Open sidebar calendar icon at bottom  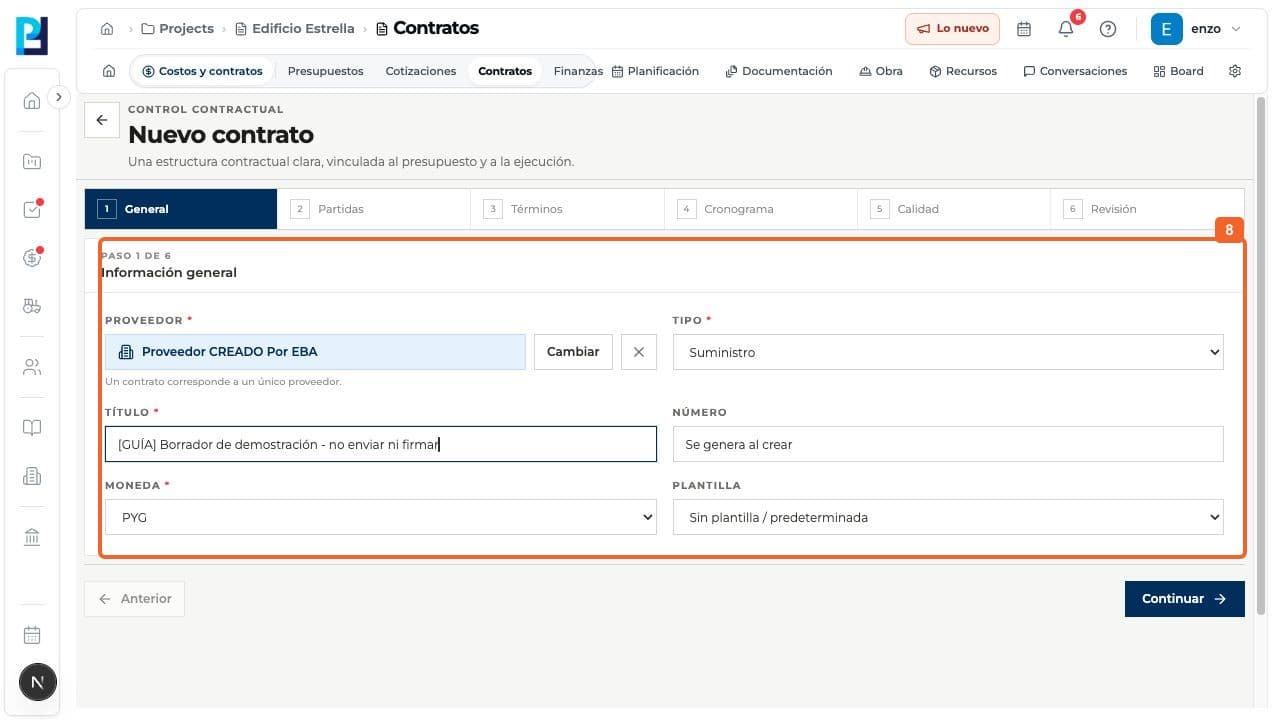32,635
